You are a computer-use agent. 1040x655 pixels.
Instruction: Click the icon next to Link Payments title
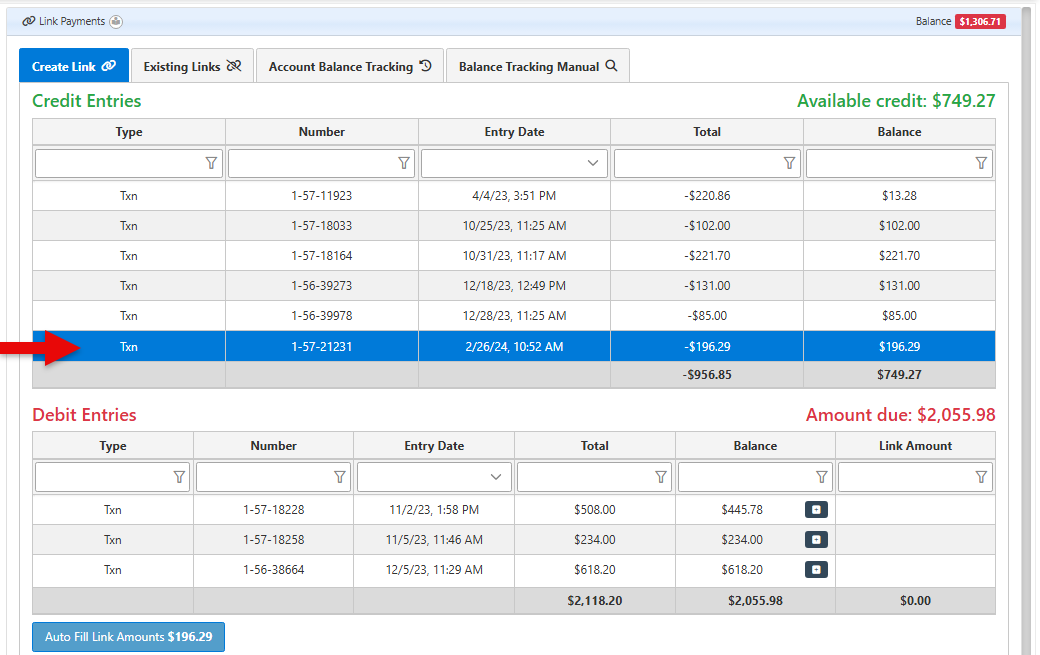[116, 21]
